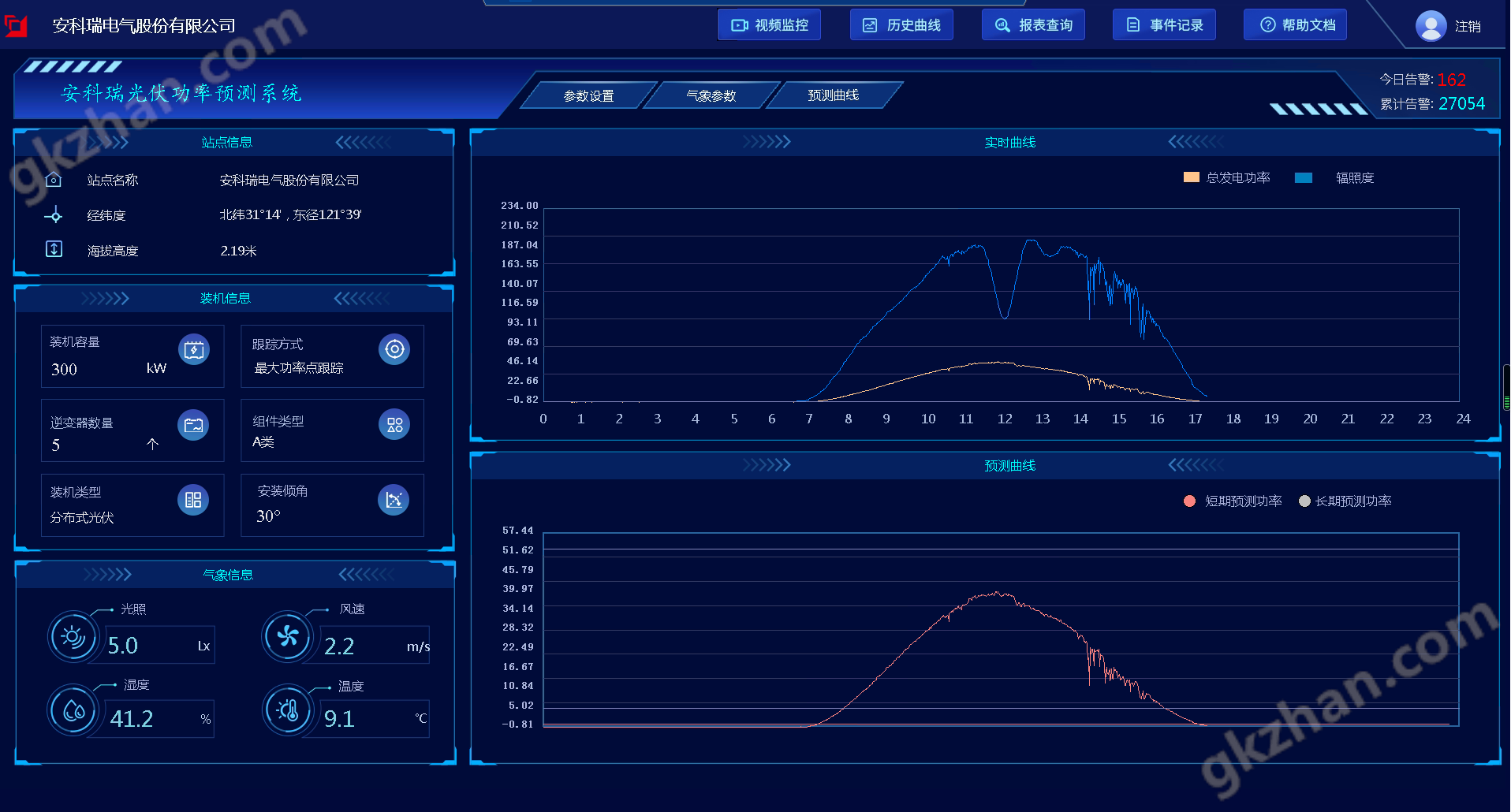Click the illumination sun icon

[x=73, y=636]
